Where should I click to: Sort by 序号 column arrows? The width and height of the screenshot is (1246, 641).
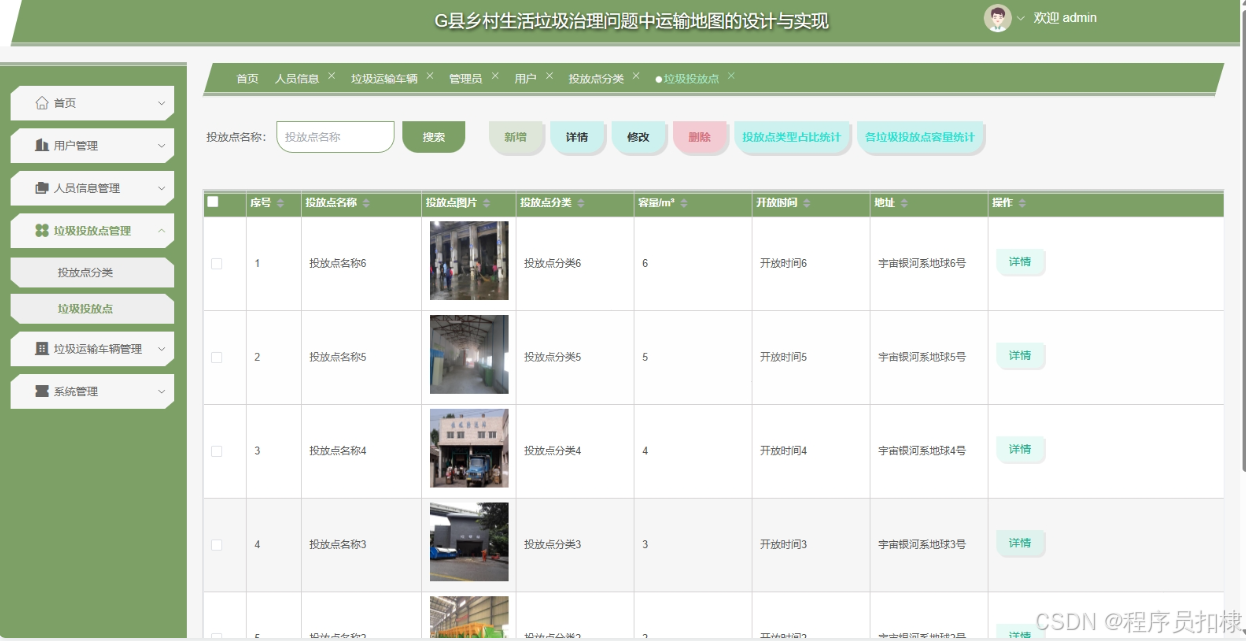pyautogui.click(x=280, y=203)
